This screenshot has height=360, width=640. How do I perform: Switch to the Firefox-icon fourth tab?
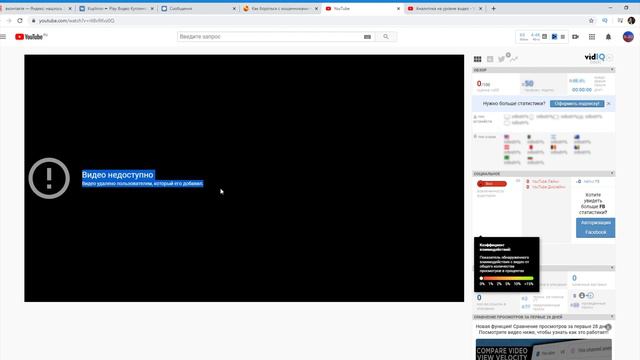pyautogui.click(x=281, y=8)
